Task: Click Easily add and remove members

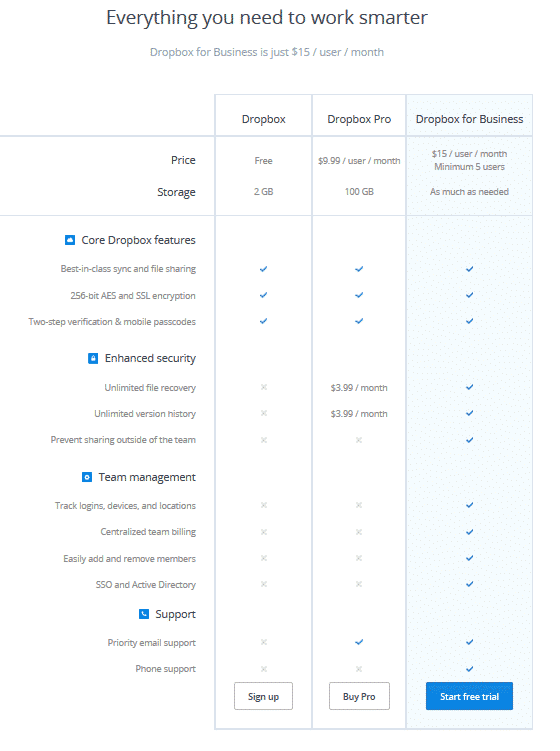Action: point(129,558)
